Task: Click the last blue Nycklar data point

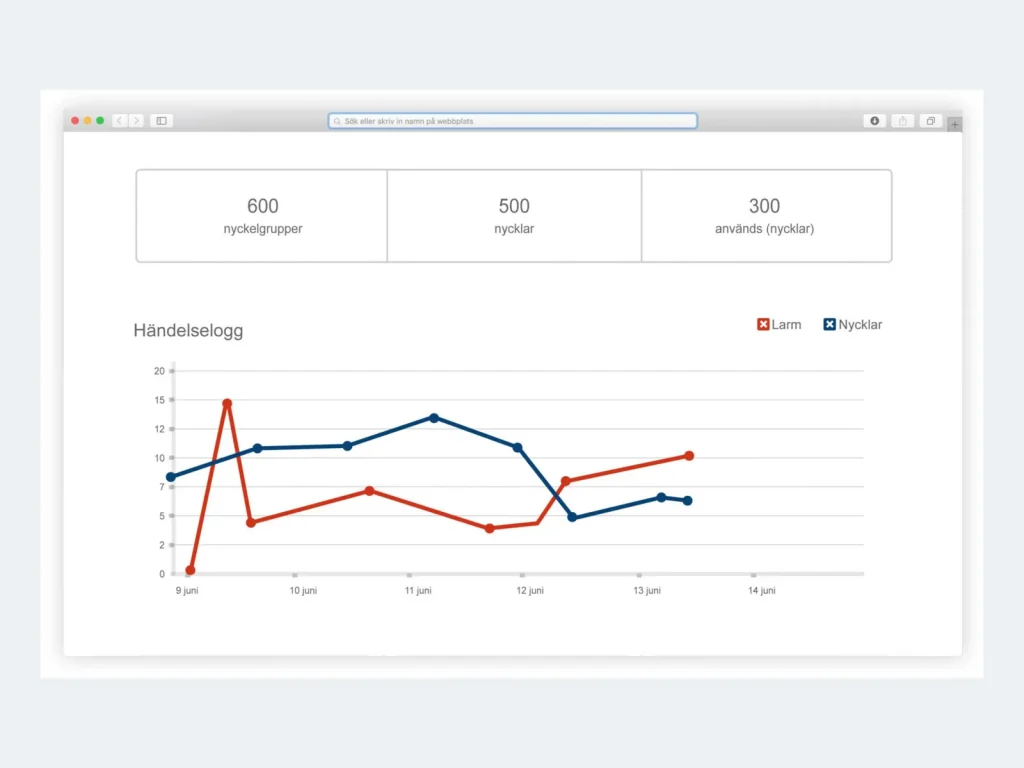Action: pyautogui.click(x=688, y=501)
